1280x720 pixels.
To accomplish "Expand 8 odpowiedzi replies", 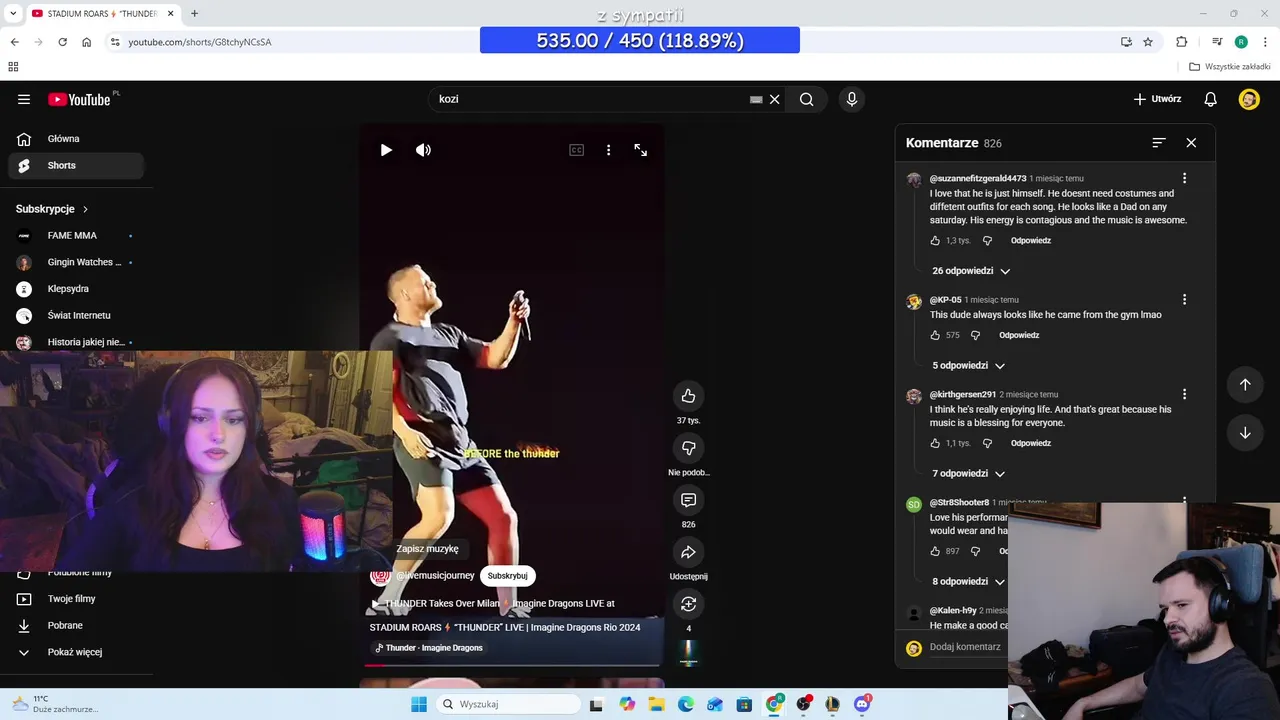I will pyautogui.click(x=968, y=582).
